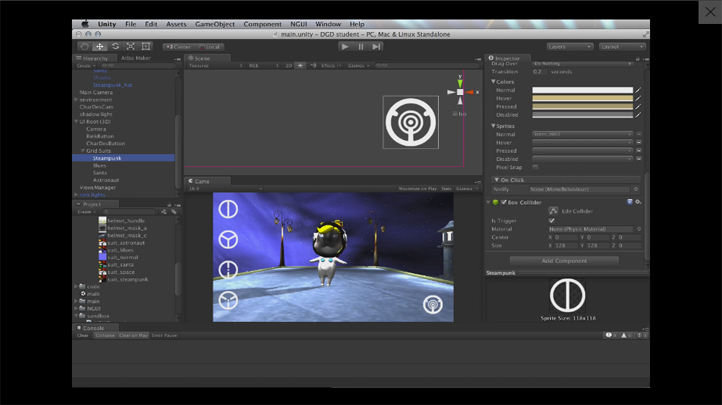
Task: Toggle Error Pause in Console
Action: tap(164, 336)
